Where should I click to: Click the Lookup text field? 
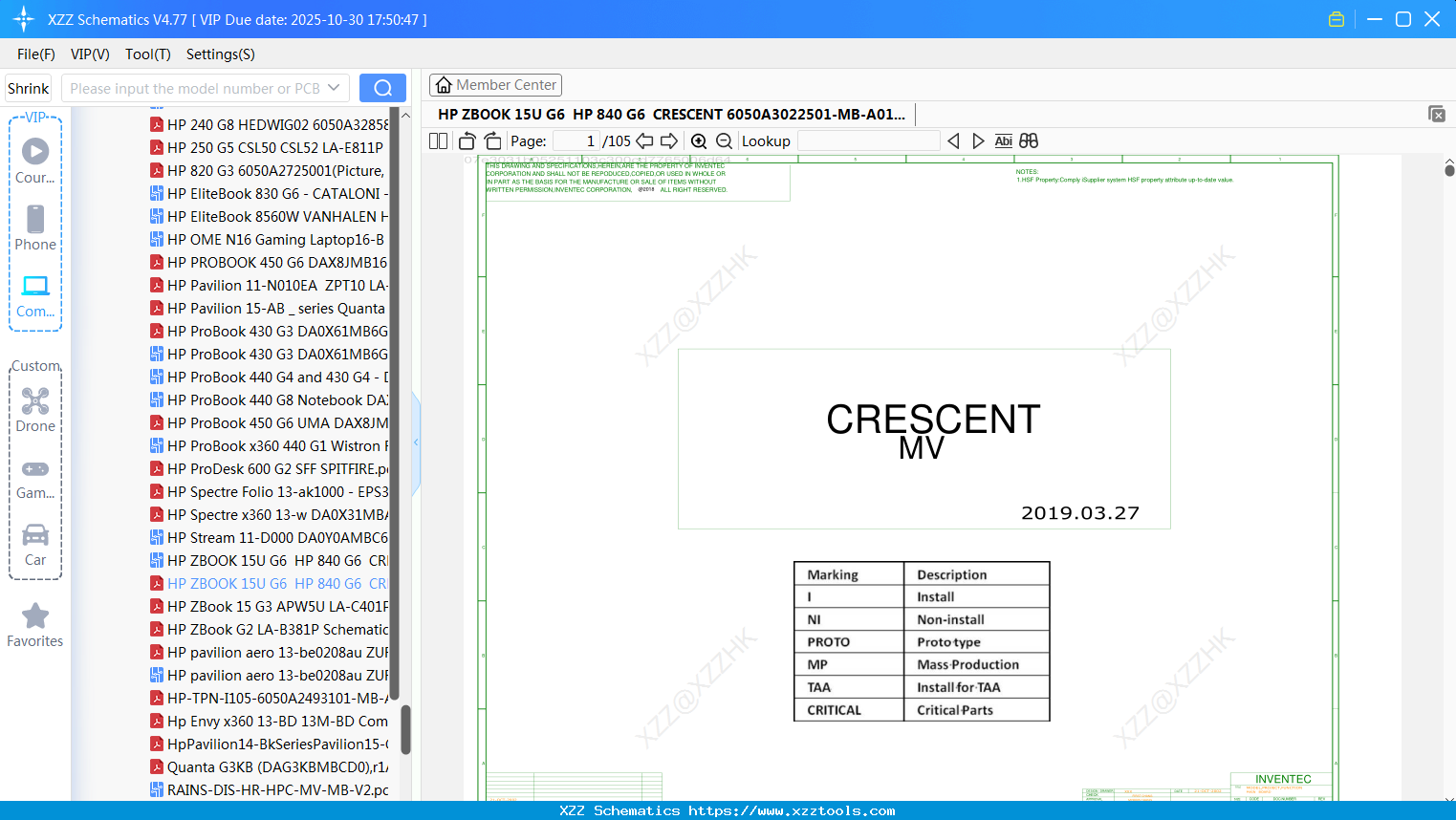click(868, 140)
